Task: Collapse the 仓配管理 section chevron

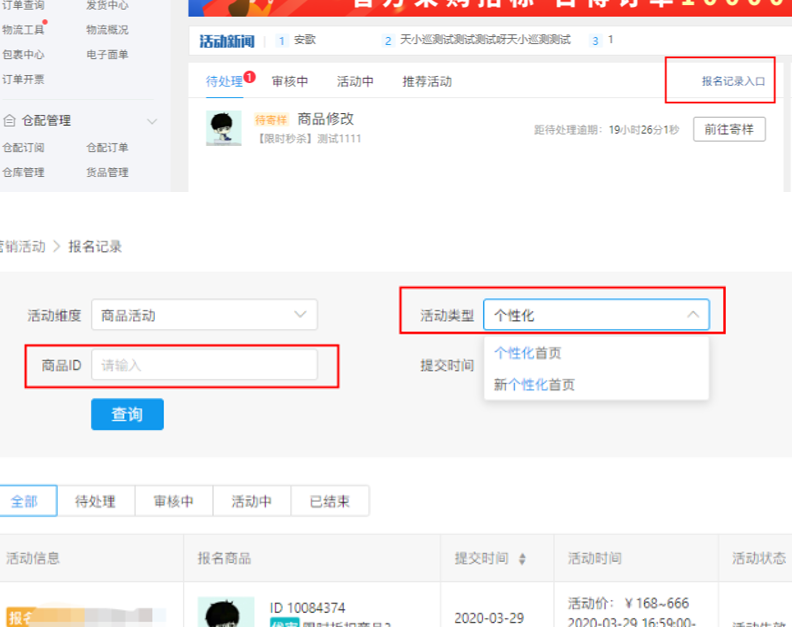Action: tap(152, 121)
